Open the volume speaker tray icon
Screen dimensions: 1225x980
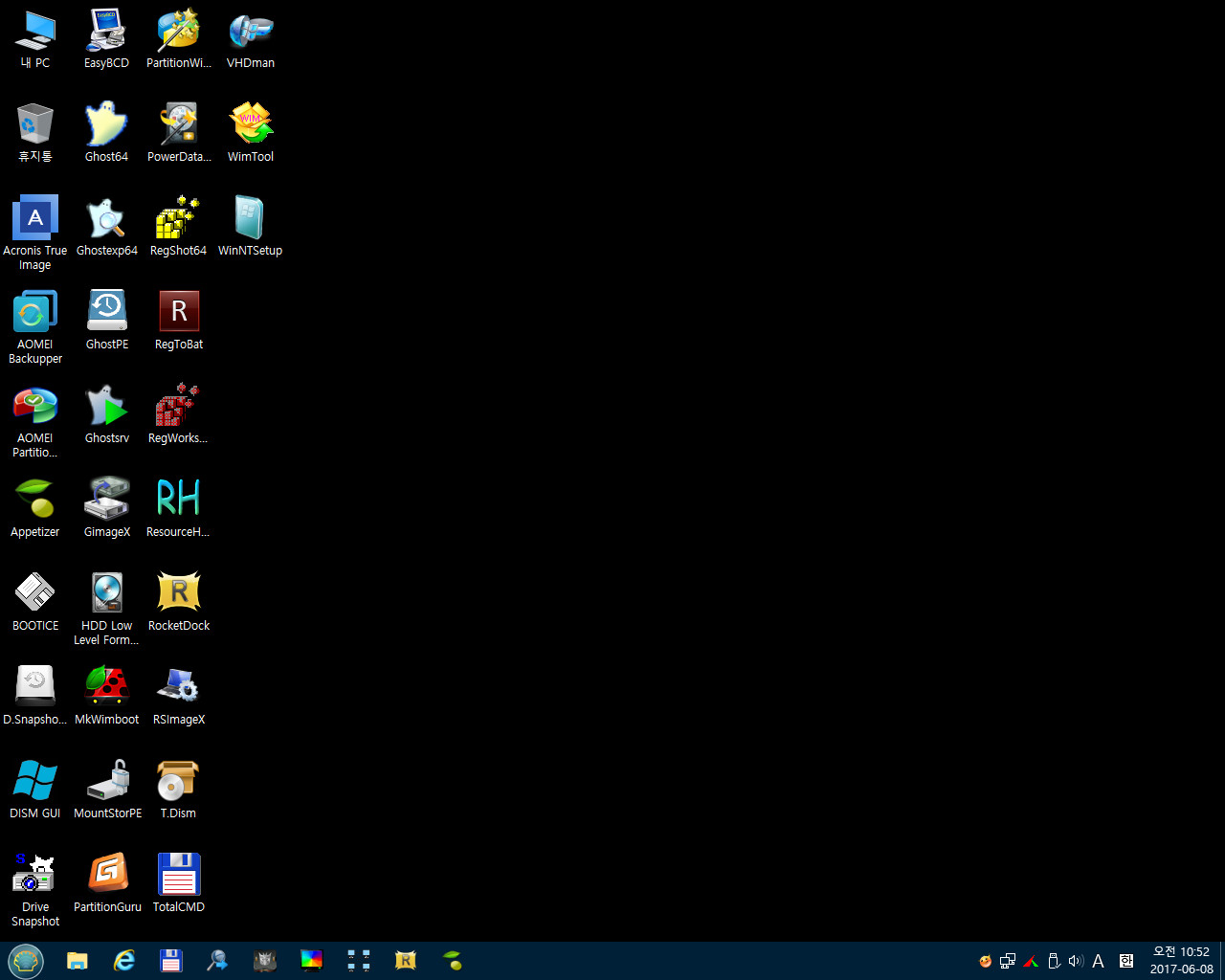(1076, 961)
